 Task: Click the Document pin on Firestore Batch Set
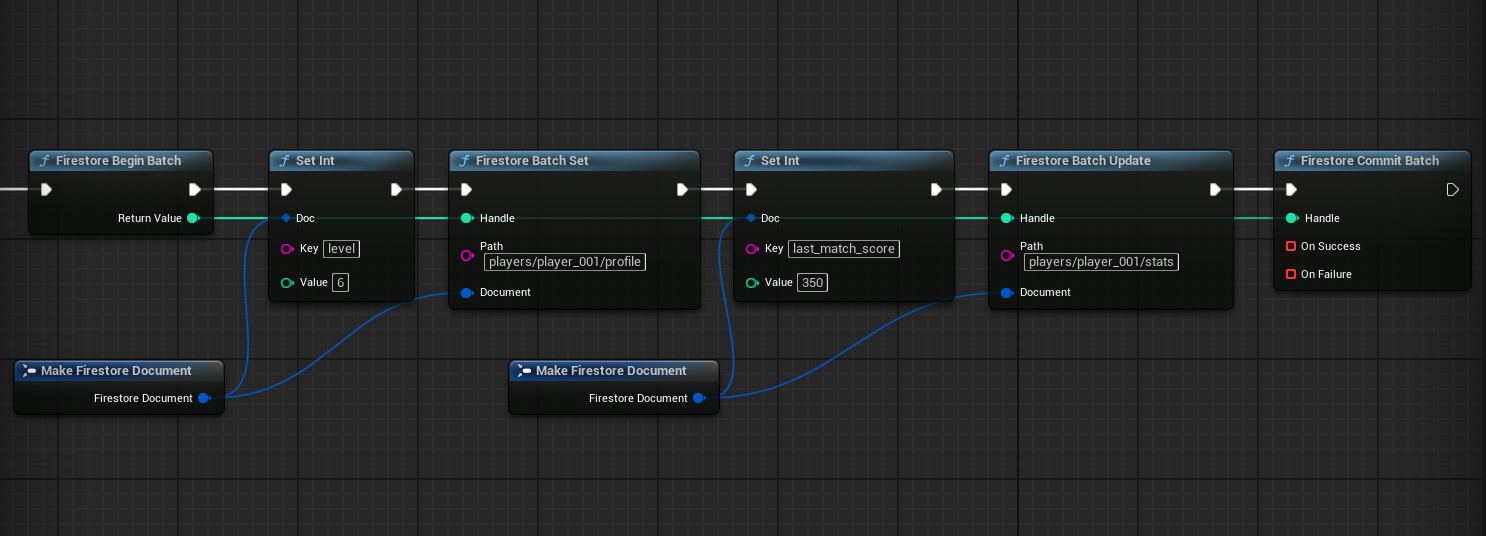467,292
